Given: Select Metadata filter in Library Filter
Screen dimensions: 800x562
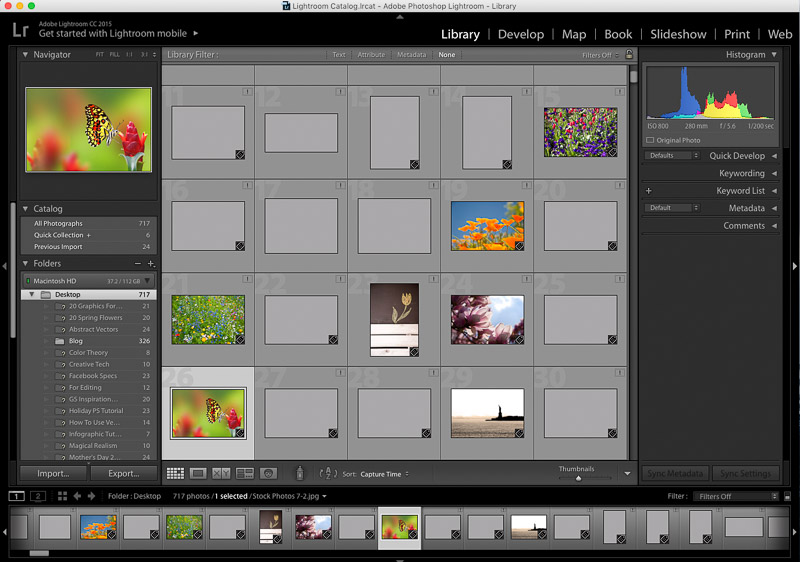Looking at the screenshot, I should point(411,55).
